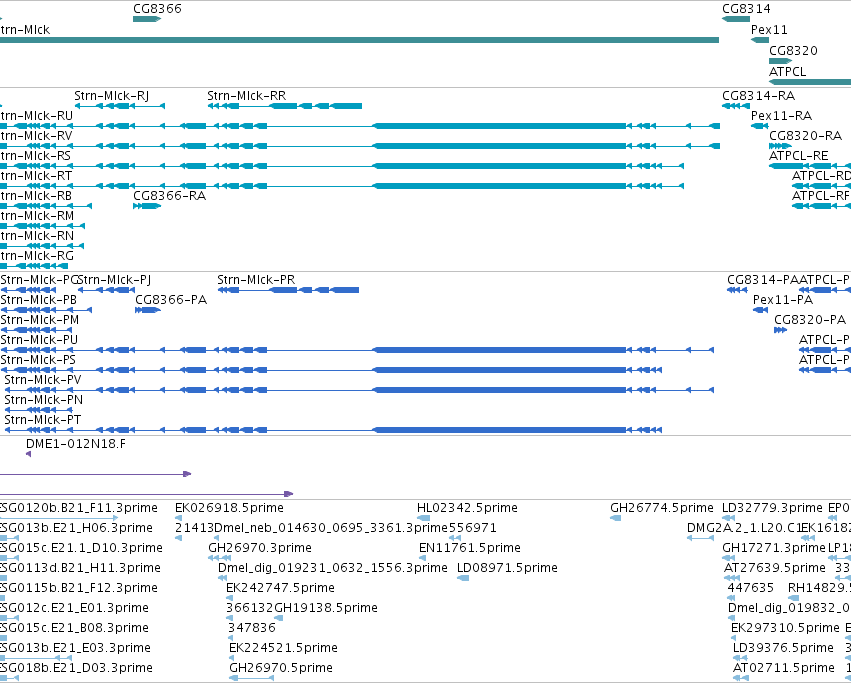Select the trn-Mlck-RG transcript label

coord(37,256)
